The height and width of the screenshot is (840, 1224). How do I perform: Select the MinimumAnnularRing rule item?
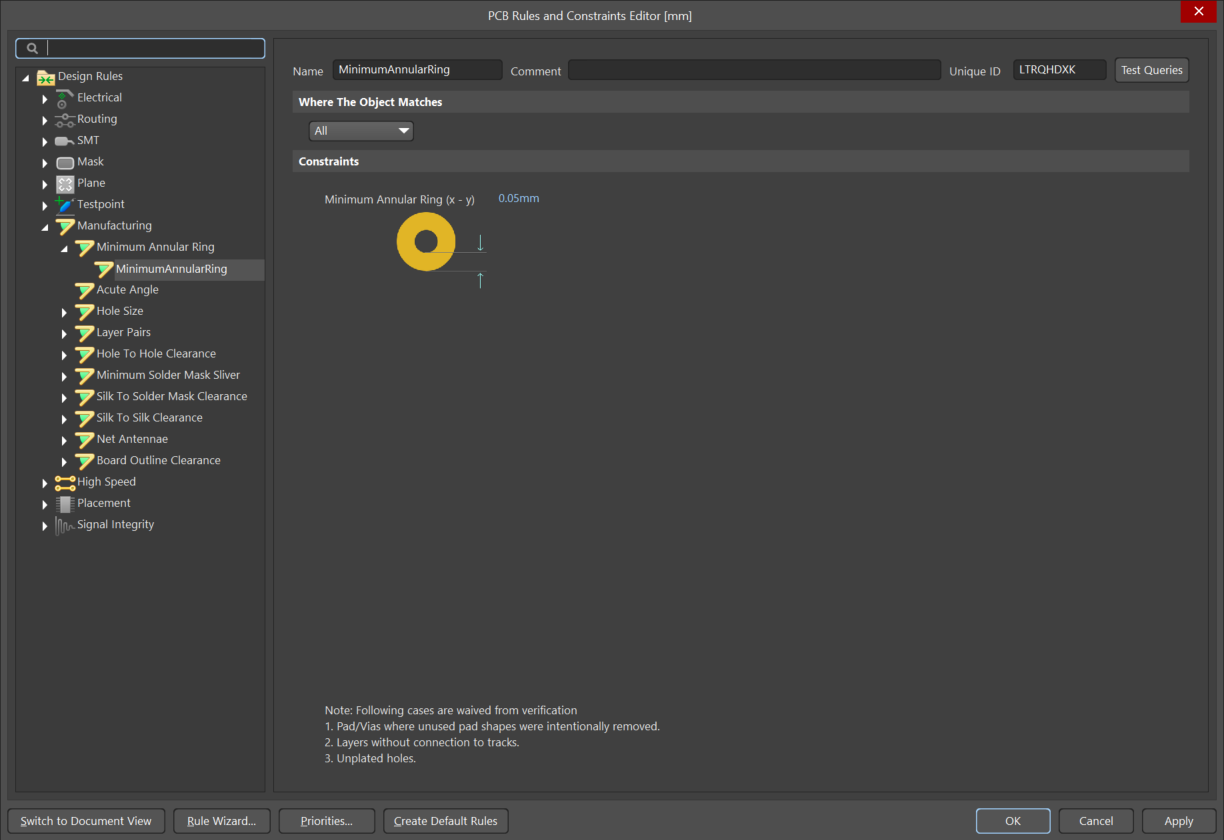pos(171,269)
